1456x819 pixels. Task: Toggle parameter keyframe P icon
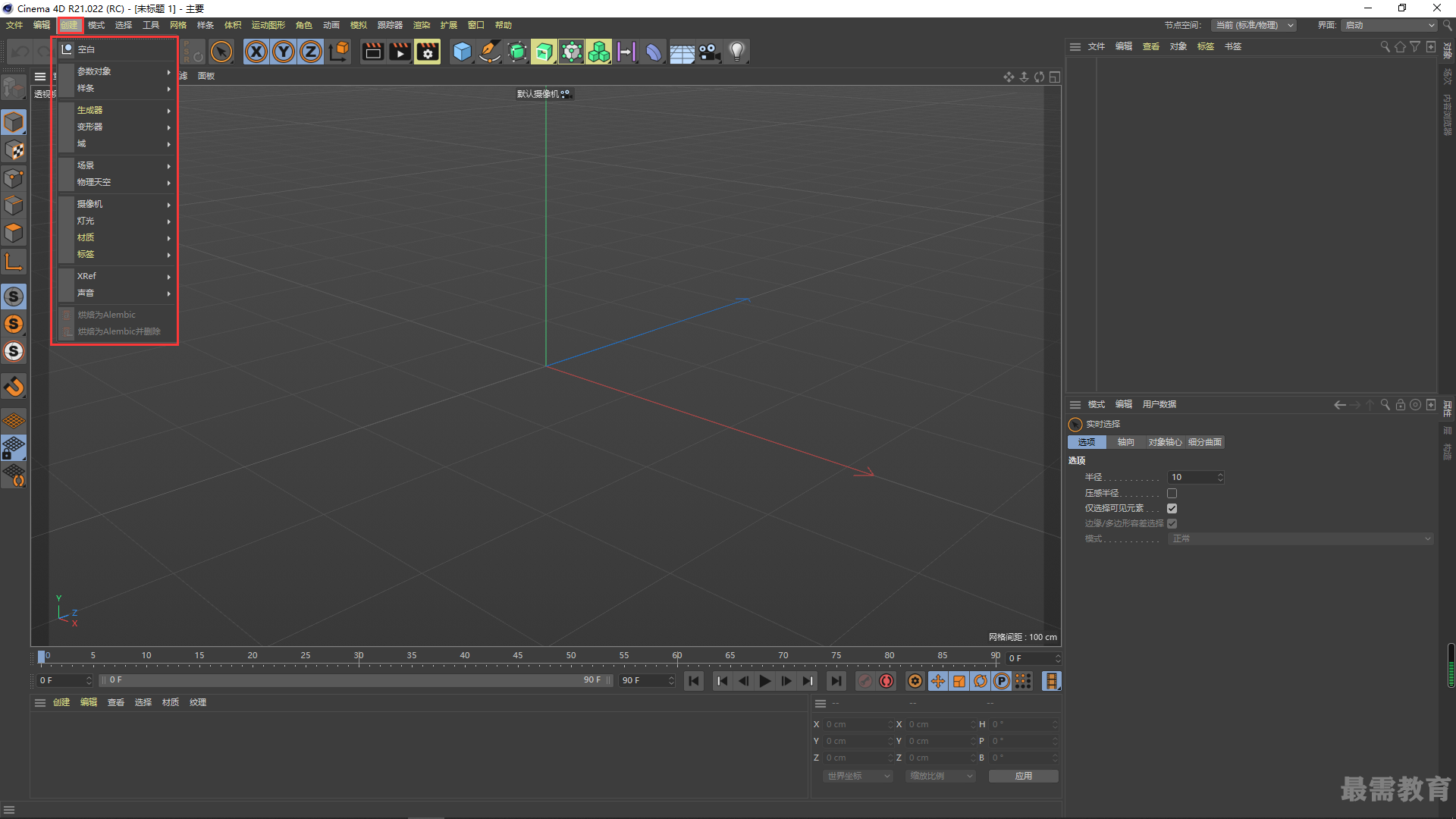[1002, 681]
